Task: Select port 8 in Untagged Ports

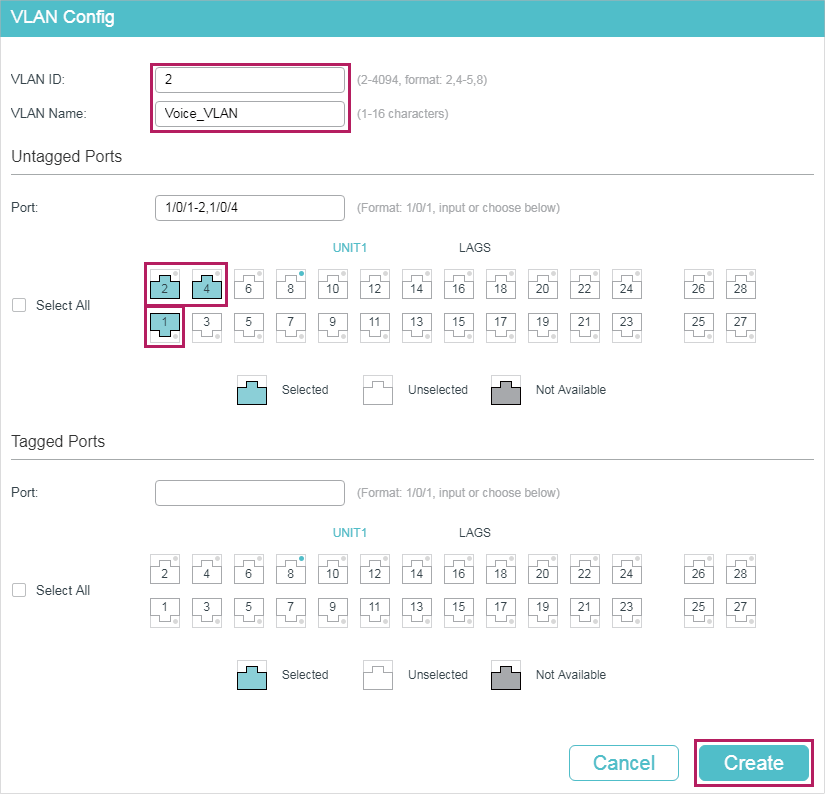Action: pyautogui.click(x=291, y=285)
